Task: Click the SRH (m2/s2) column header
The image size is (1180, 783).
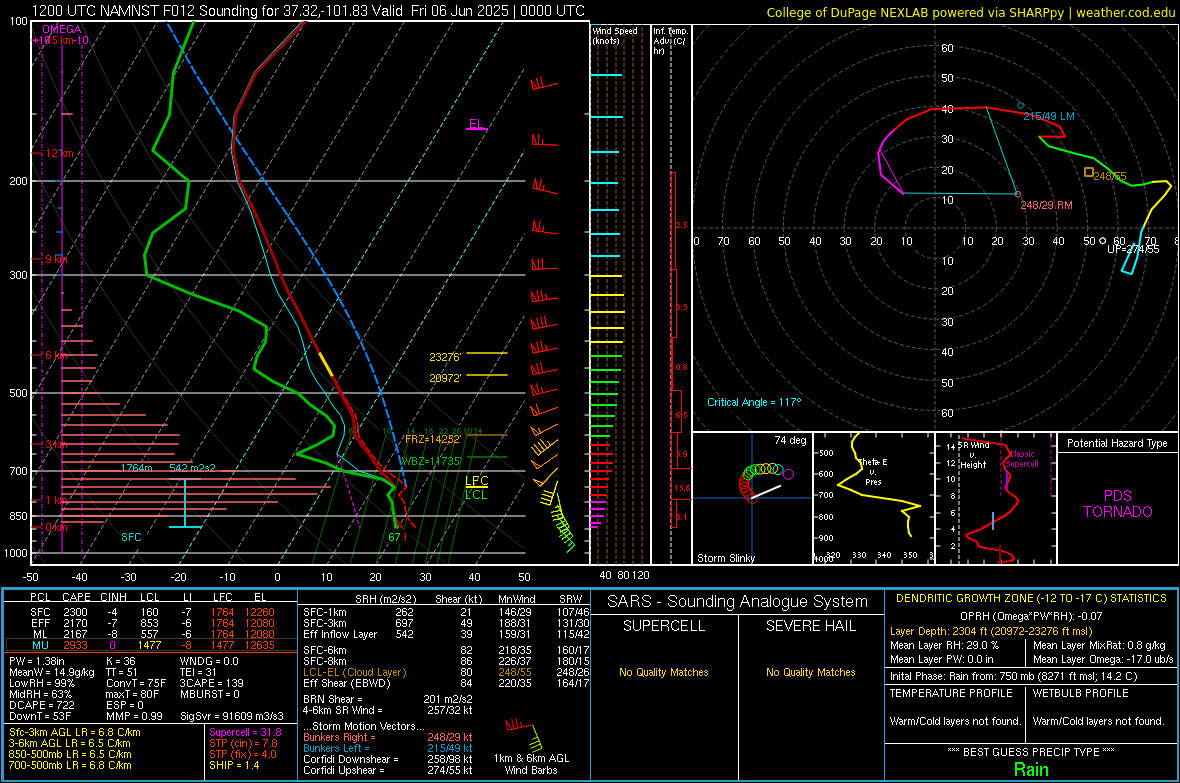Action: 385,599
